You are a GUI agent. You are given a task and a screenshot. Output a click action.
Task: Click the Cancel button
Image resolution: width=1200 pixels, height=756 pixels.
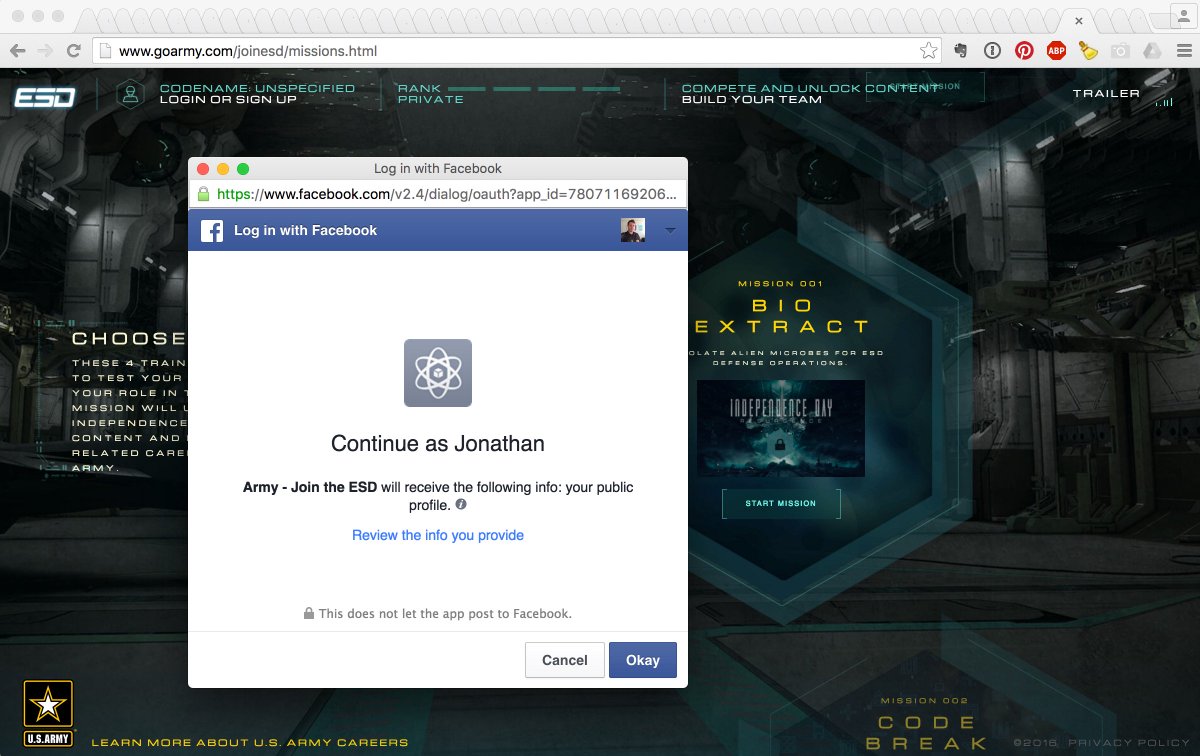tap(565, 660)
